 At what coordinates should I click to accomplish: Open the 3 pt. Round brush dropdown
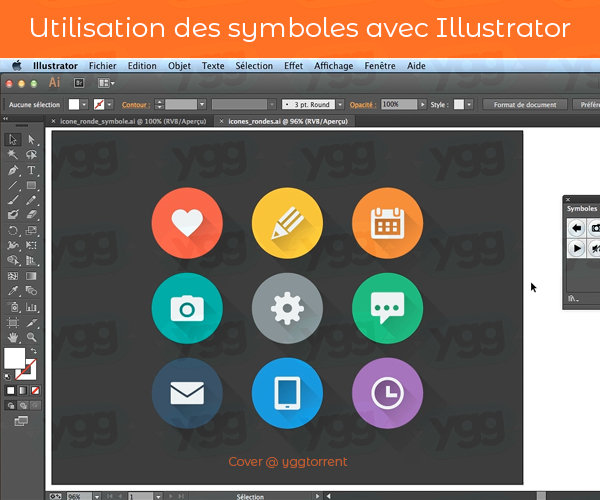[x=340, y=104]
